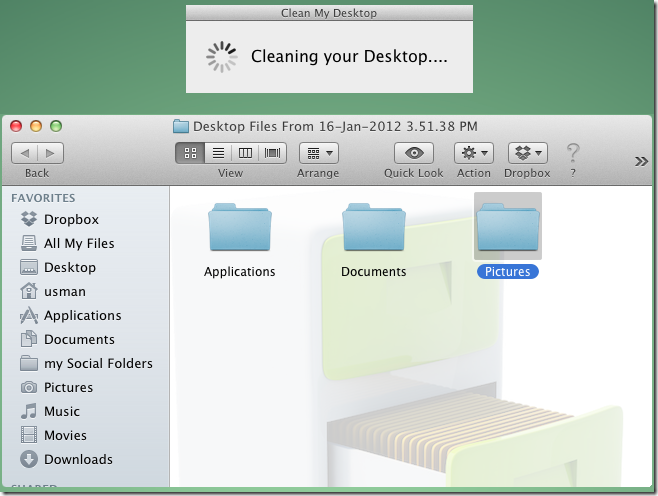Switch to list view

tap(218, 153)
